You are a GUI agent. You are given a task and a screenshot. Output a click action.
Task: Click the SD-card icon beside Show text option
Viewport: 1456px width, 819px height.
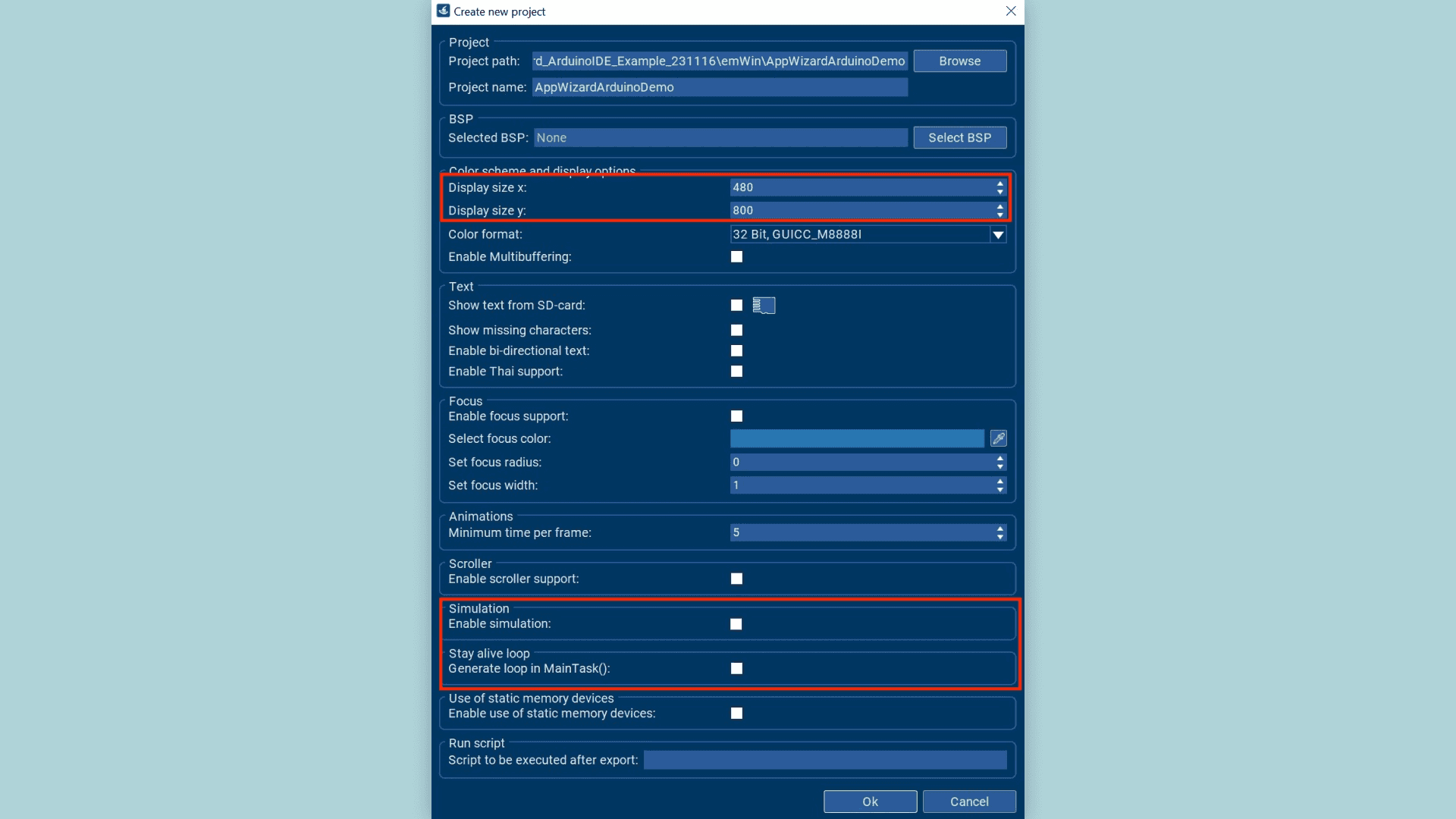[764, 305]
